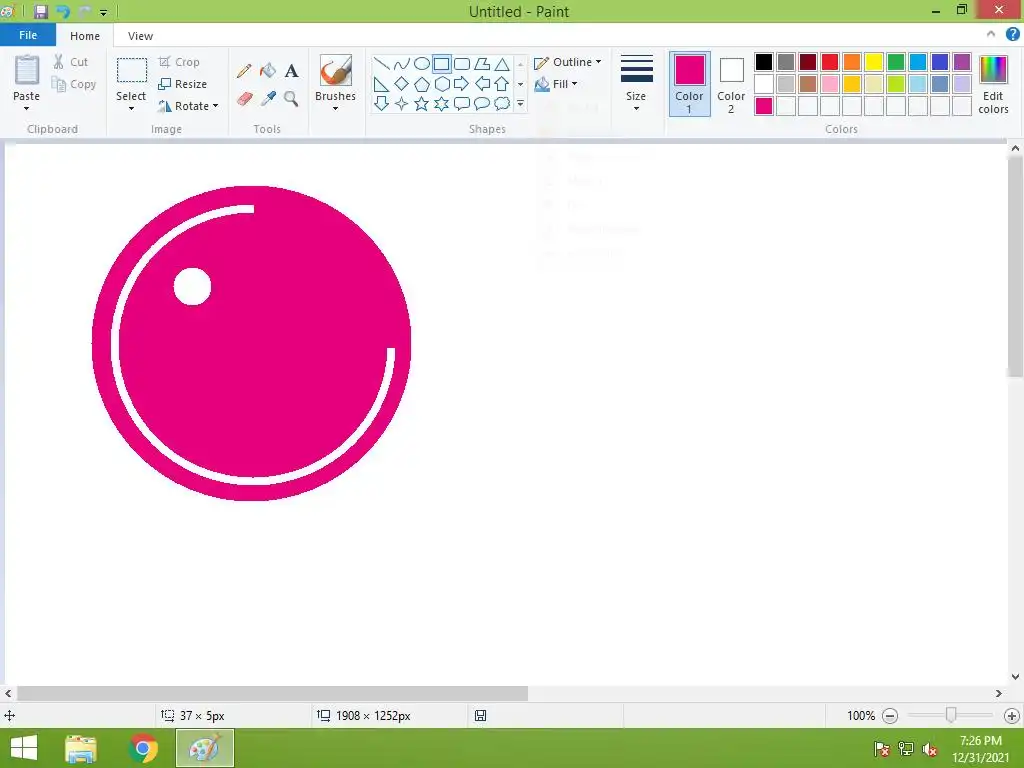Click the Copy button
Image resolution: width=1024 pixels, height=768 pixels.
click(74, 84)
